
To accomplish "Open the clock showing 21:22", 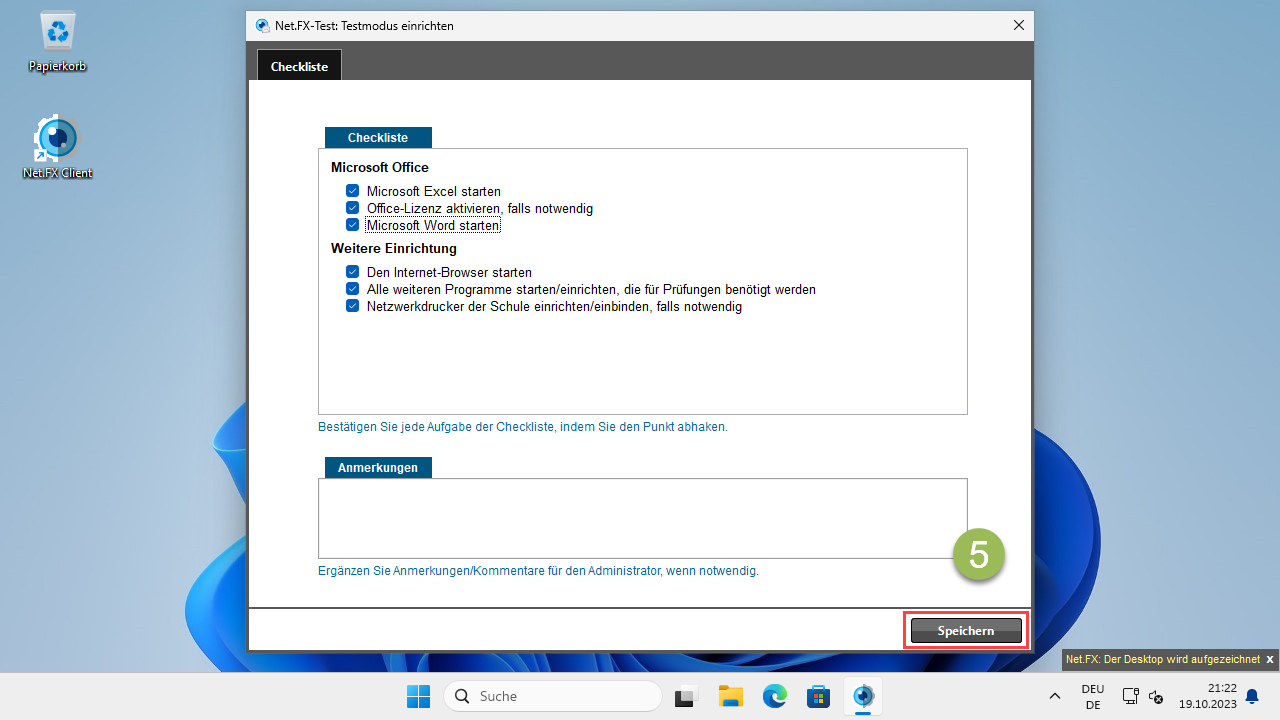I will [x=1208, y=696].
